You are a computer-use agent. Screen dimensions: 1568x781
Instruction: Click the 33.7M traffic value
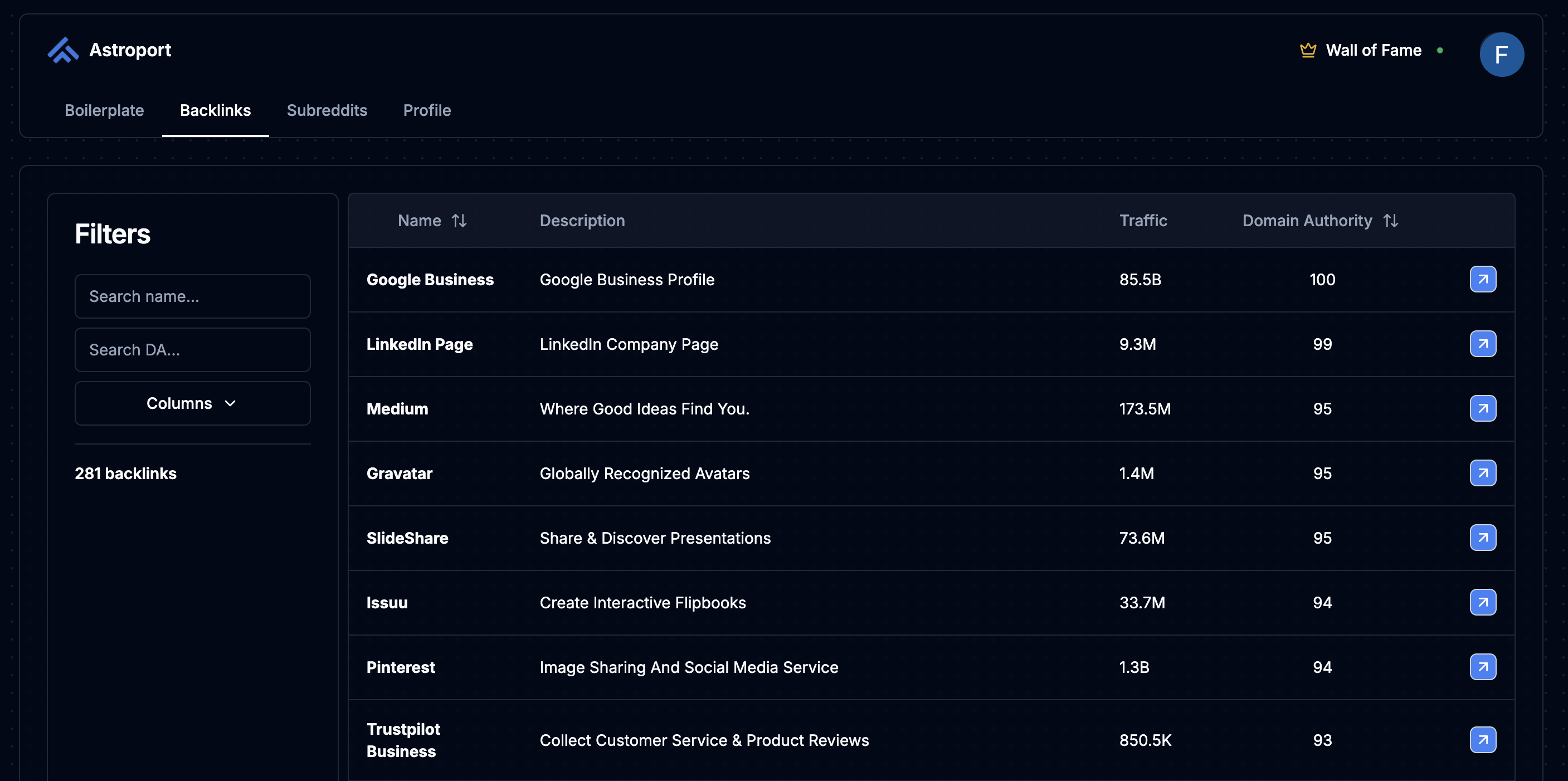point(1142,602)
